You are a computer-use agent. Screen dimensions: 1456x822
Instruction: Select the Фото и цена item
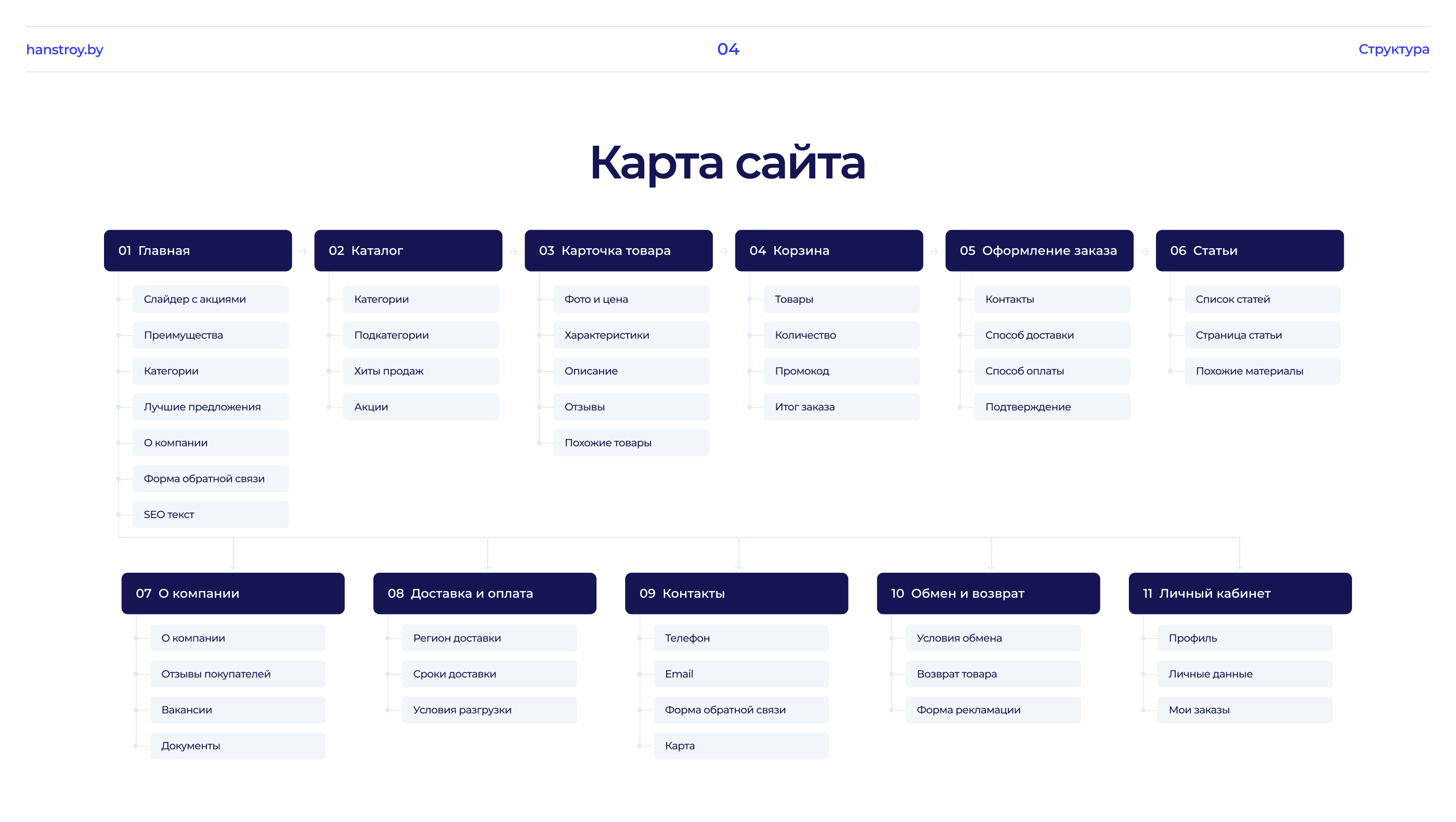[x=631, y=299]
